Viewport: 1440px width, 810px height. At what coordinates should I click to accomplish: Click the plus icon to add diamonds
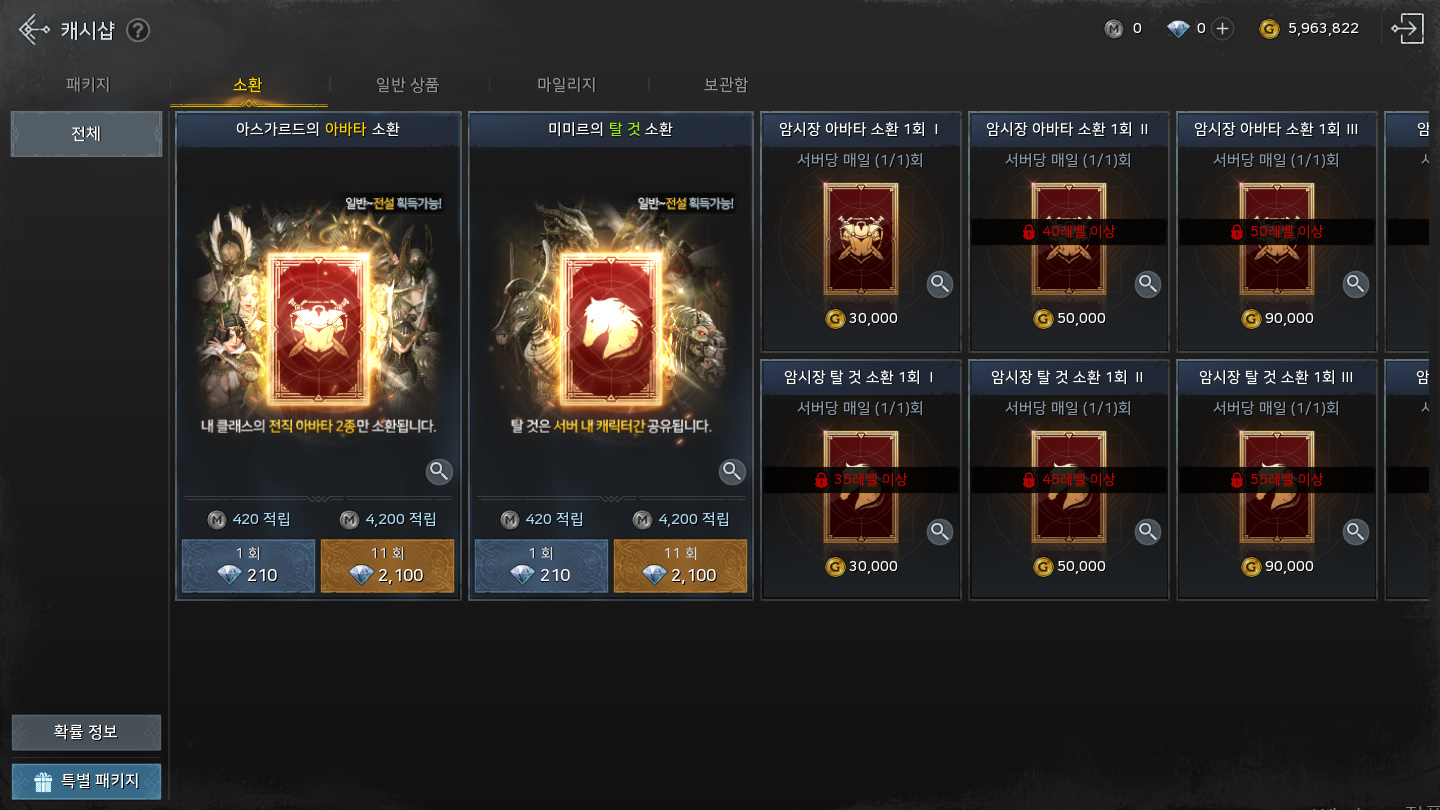click(1222, 29)
